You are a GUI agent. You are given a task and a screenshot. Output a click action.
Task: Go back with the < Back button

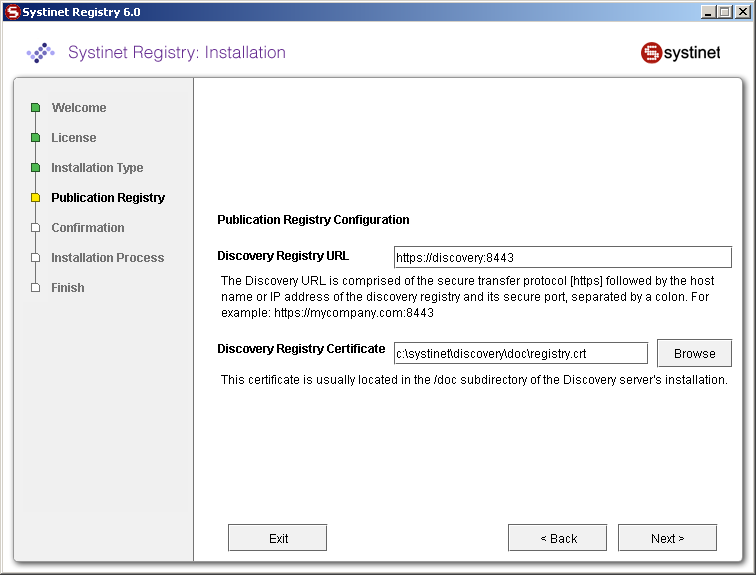[557, 538]
